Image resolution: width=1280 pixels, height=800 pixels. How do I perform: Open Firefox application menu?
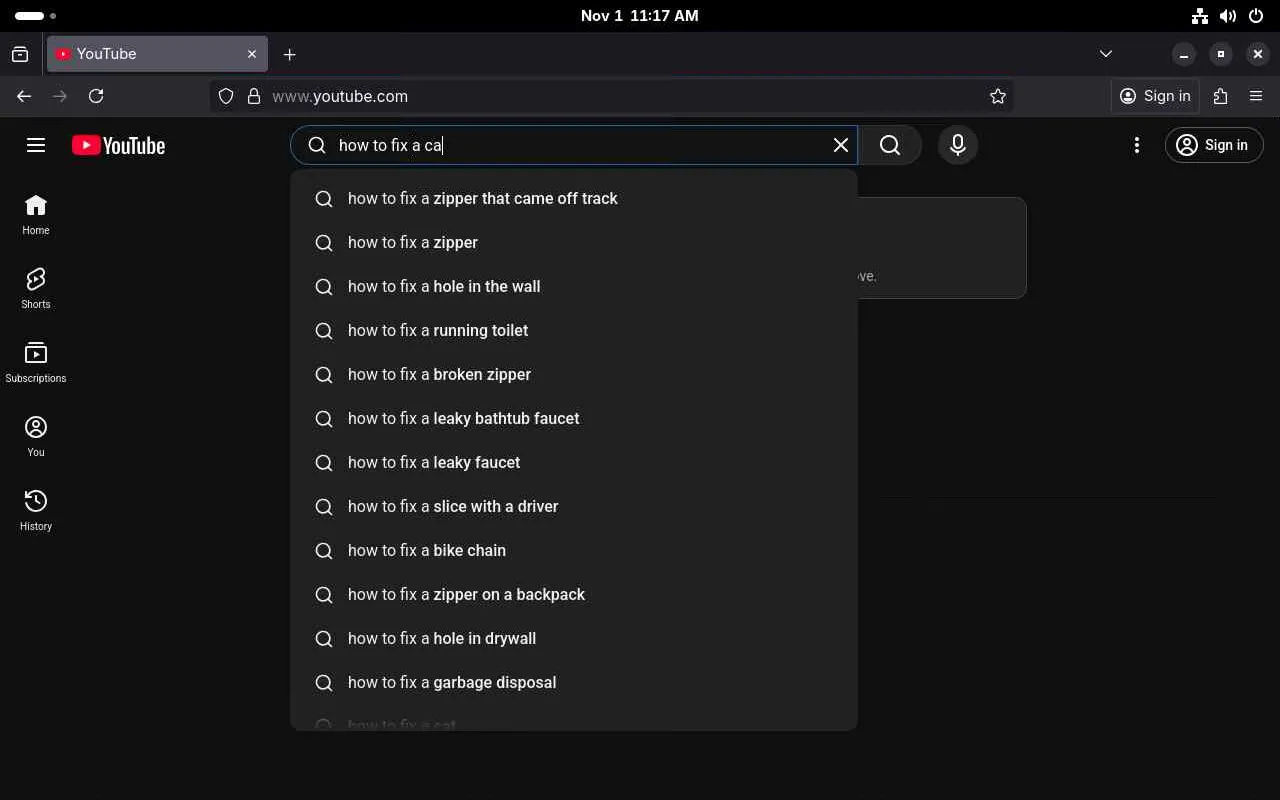(1256, 96)
